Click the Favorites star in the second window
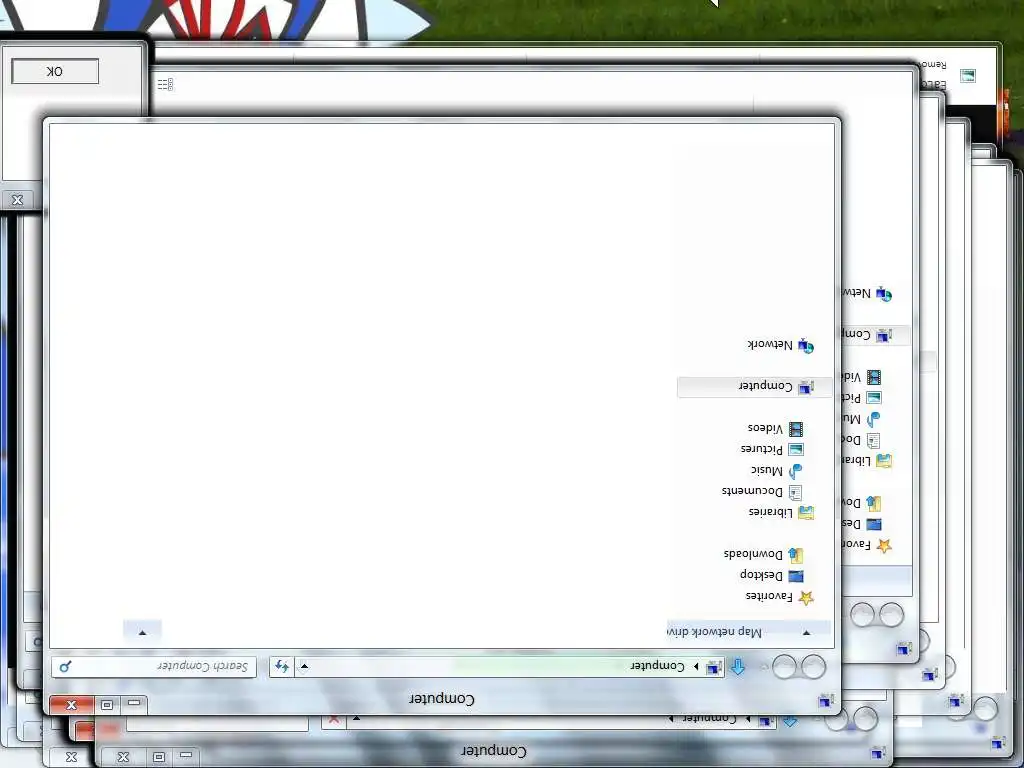The width and height of the screenshot is (1024, 768). pyautogui.click(x=884, y=545)
